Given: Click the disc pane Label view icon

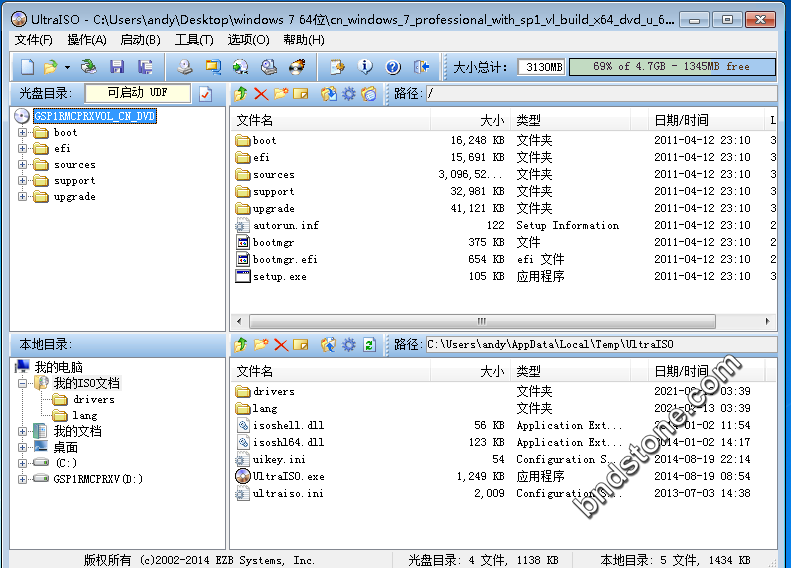Looking at the screenshot, I should point(369,93).
